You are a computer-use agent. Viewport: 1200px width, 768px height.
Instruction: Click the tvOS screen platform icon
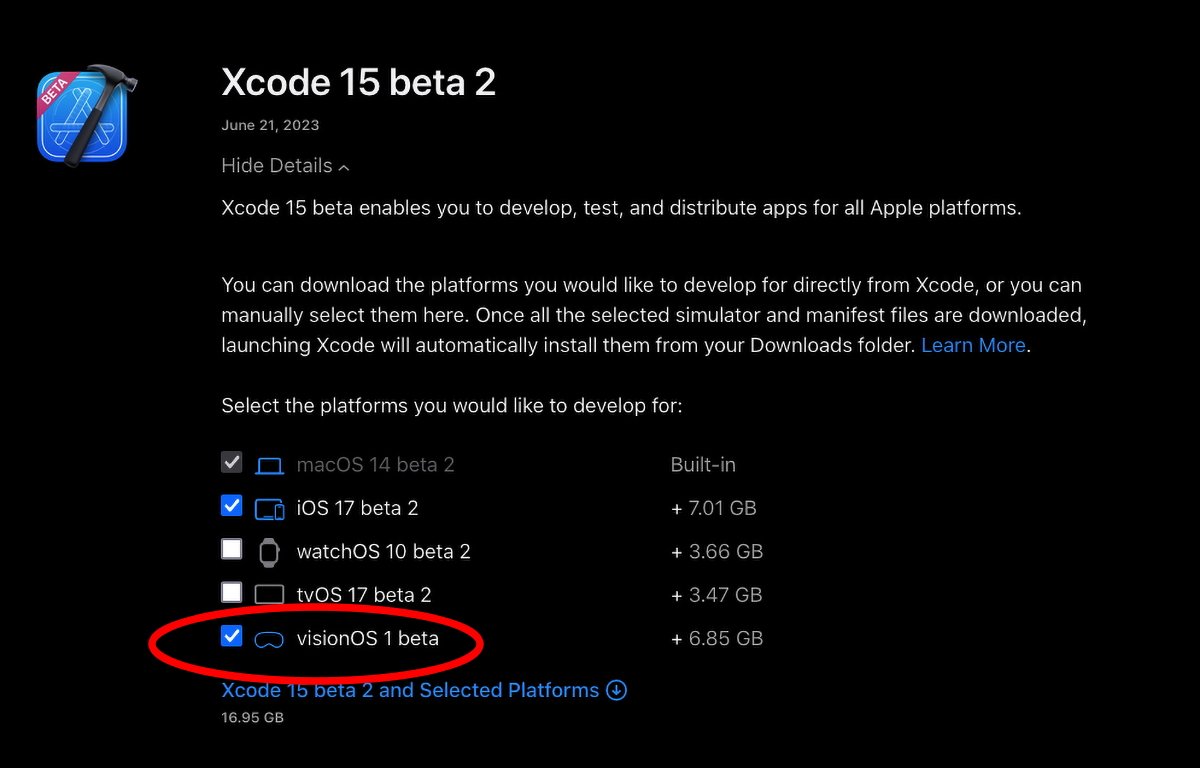269,595
